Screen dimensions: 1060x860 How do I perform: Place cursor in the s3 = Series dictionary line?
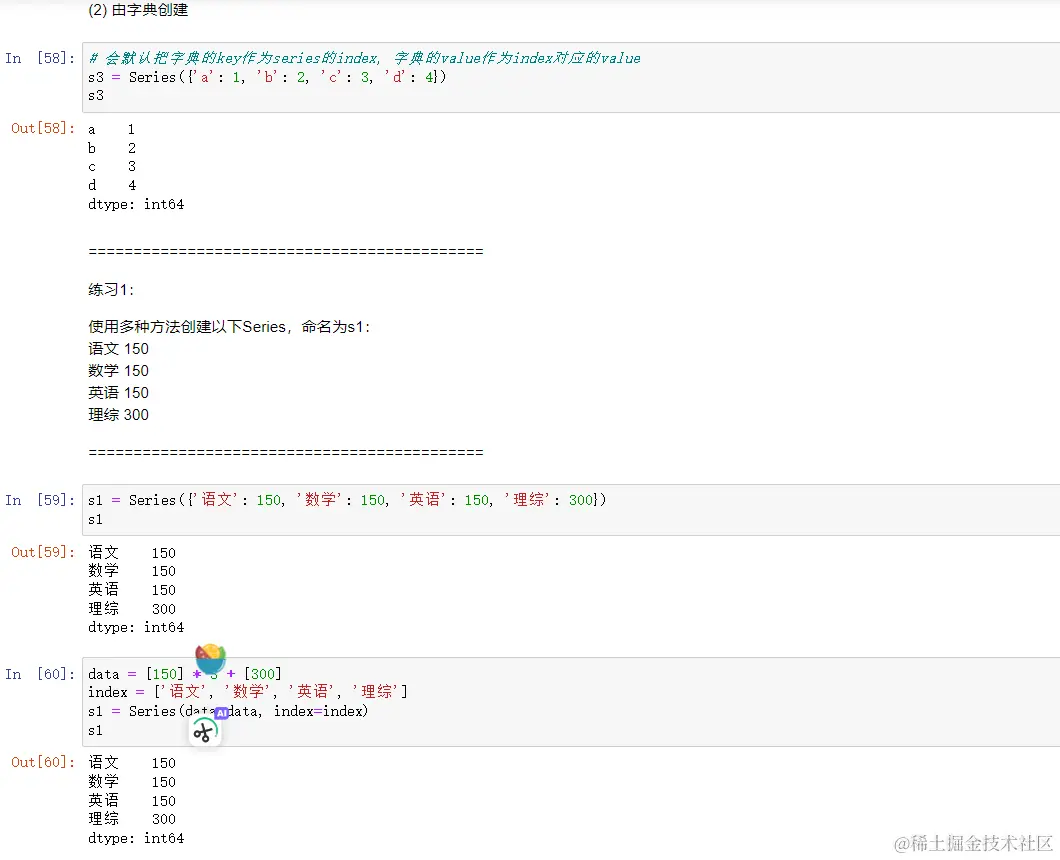267,77
